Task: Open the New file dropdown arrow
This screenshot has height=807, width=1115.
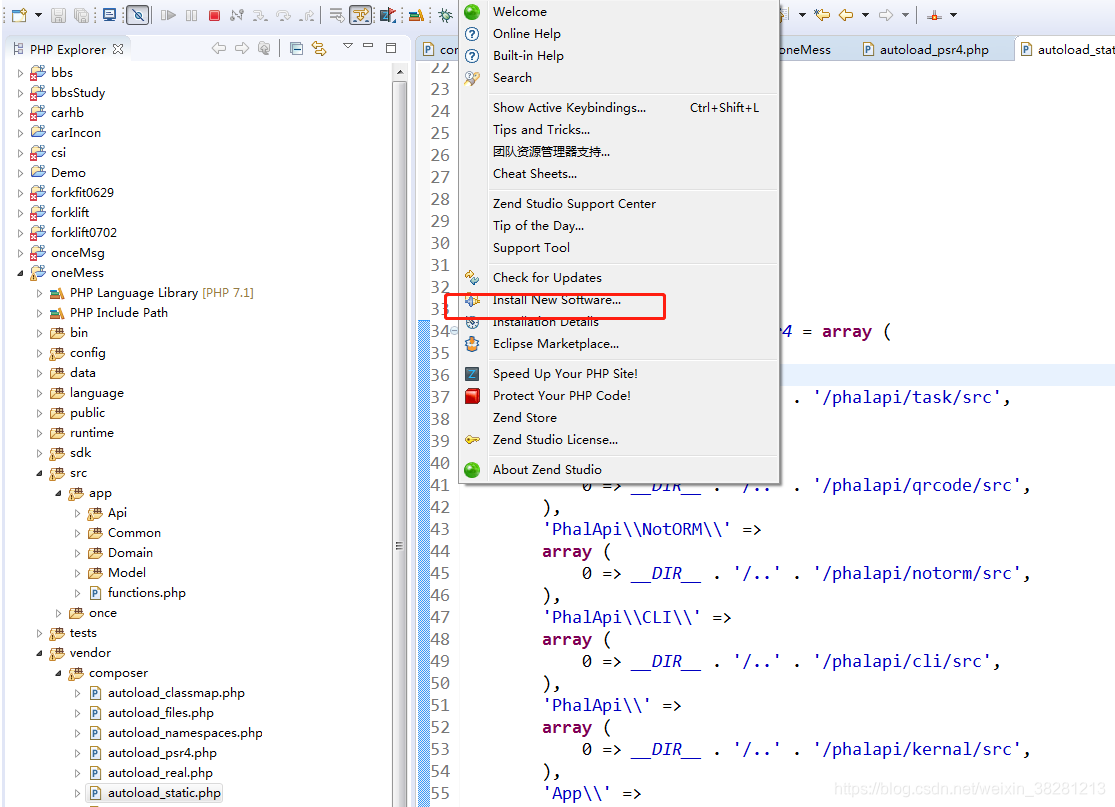Action: tap(38, 15)
